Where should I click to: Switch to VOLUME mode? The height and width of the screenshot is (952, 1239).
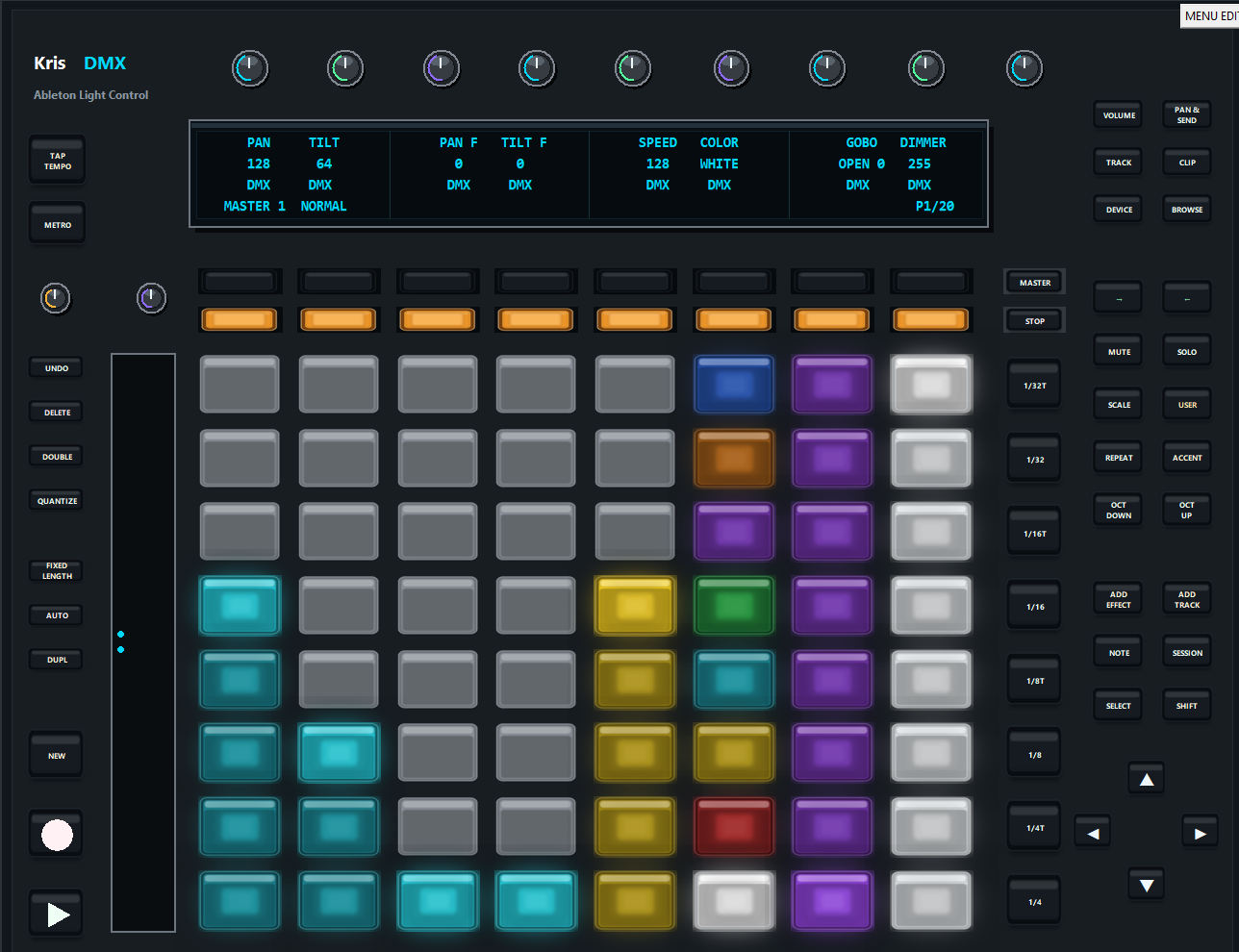pos(1119,115)
